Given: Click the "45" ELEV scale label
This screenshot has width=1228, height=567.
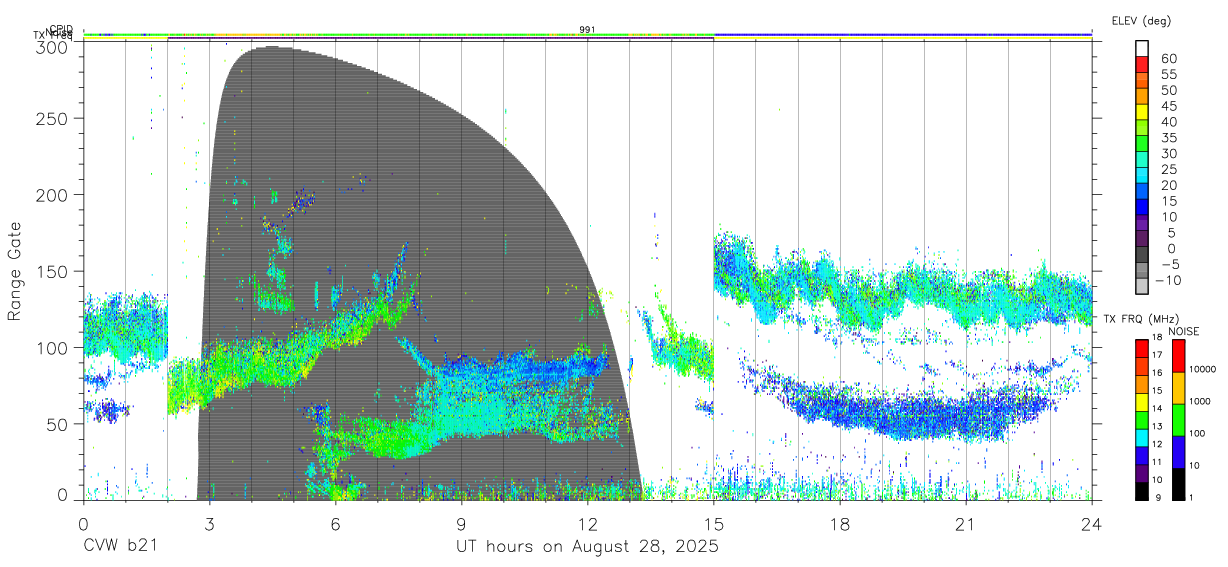Looking at the screenshot, I should point(1169,106).
